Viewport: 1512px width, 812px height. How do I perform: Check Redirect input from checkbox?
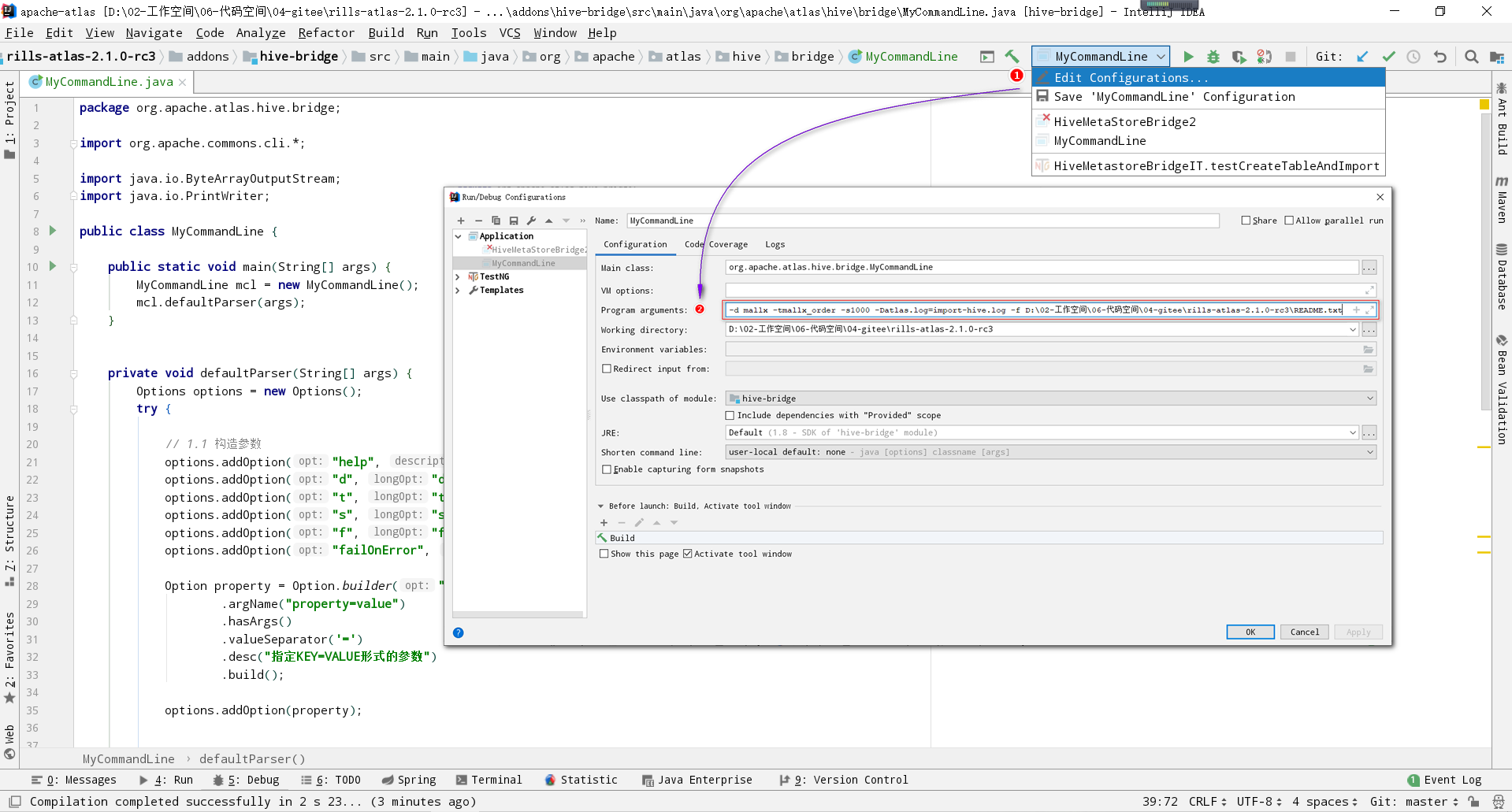point(607,369)
